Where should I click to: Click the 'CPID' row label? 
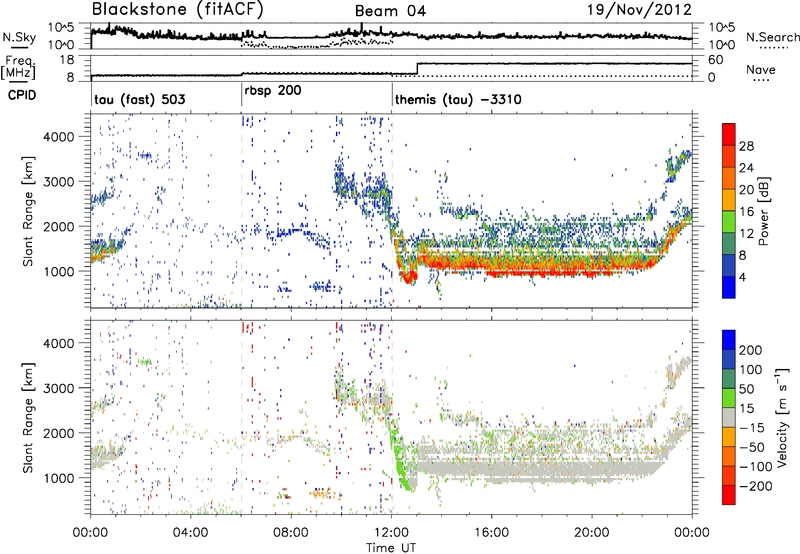pos(22,95)
